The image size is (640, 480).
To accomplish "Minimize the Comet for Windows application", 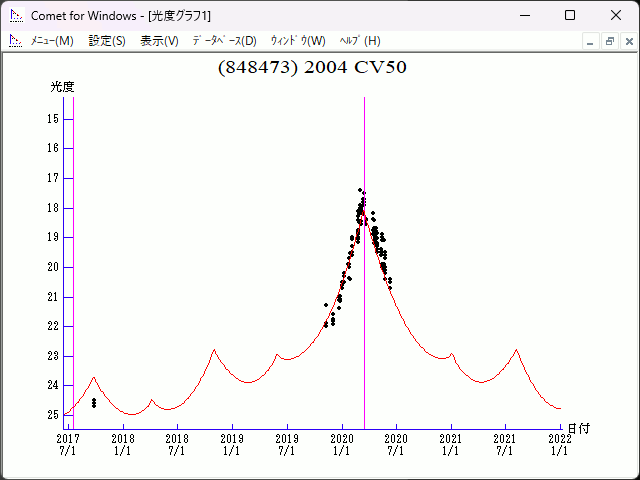I will tap(524, 15).
